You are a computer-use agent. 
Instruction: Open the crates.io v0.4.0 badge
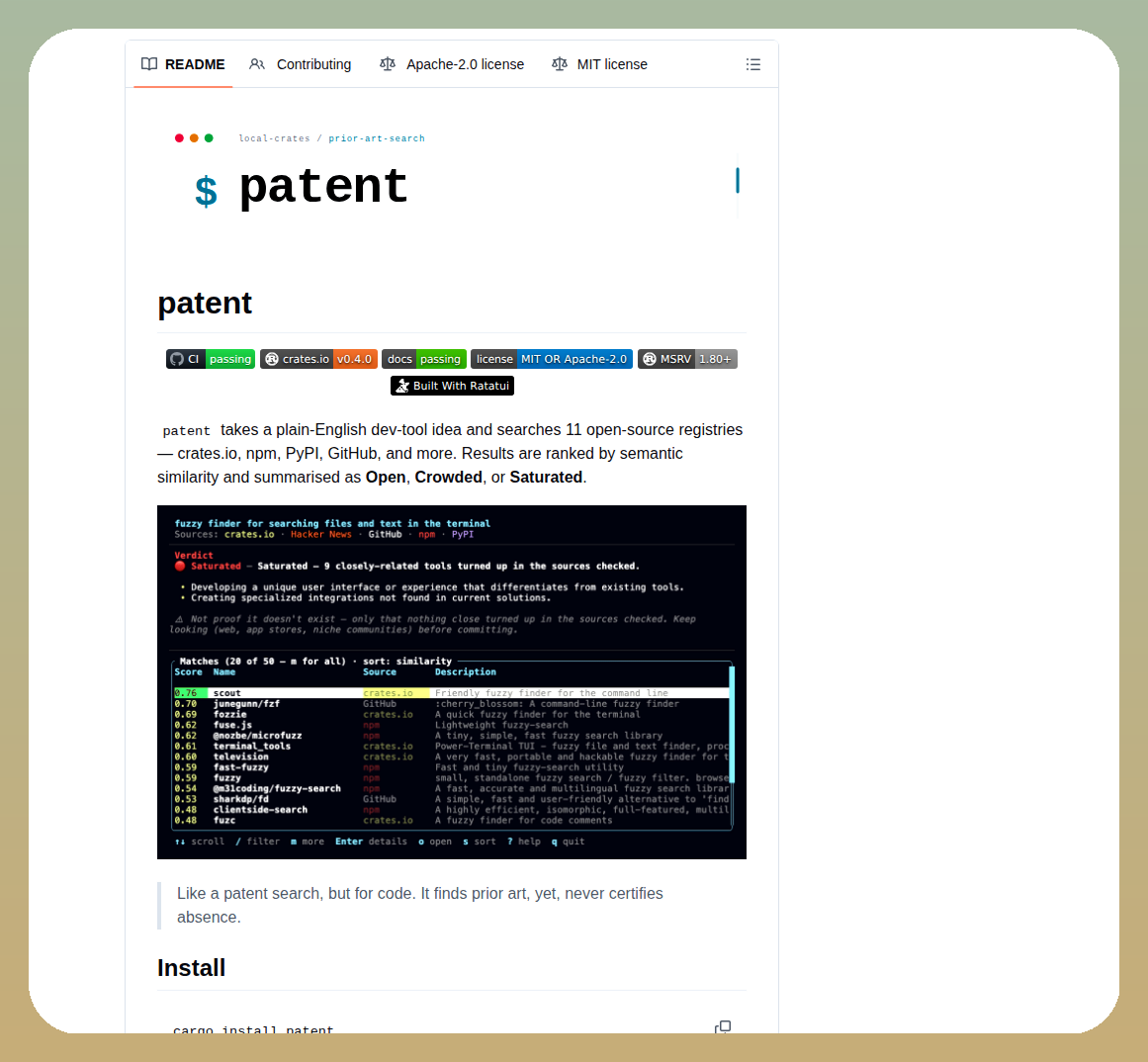point(318,359)
